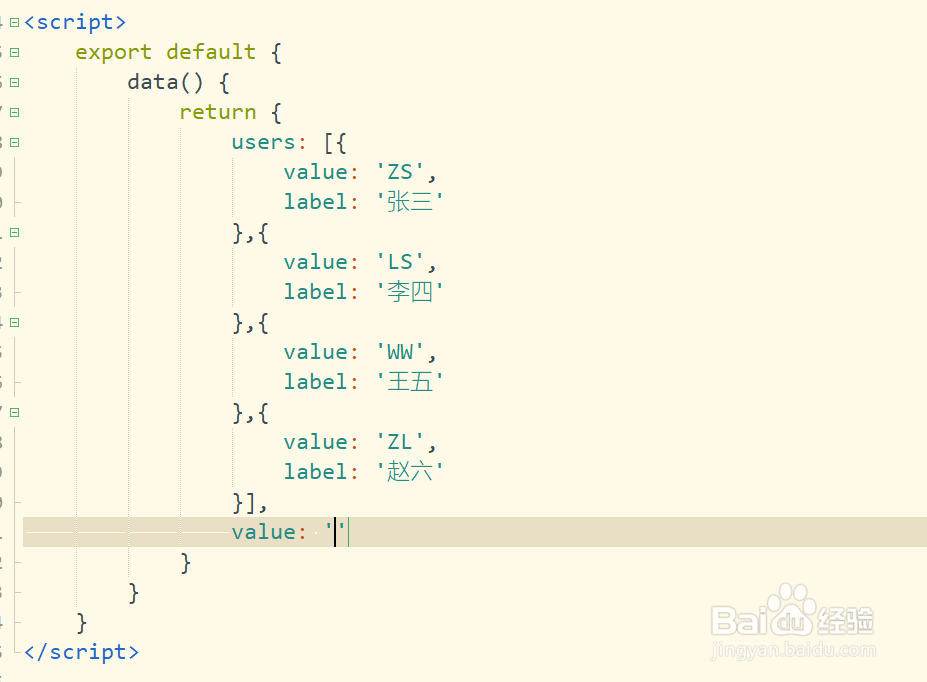Click the 'return' keyword
927x682 pixels.
(218, 112)
